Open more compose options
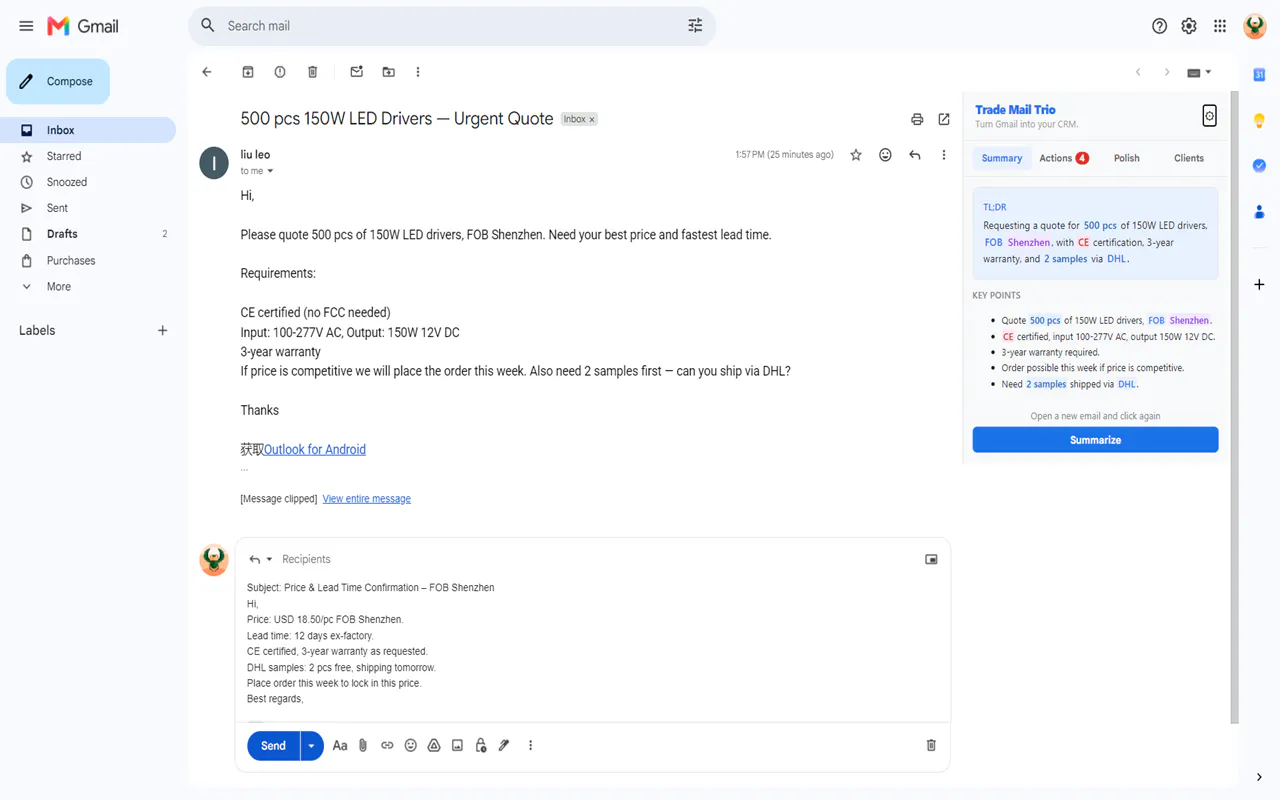Image resolution: width=1280 pixels, height=800 pixels. coord(530,746)
